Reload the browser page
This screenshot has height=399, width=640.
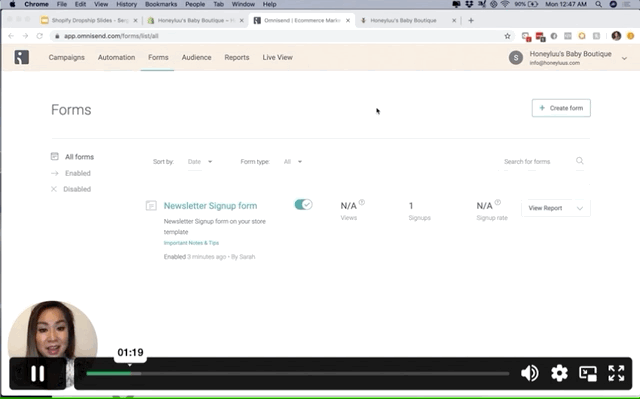point(40,36)
